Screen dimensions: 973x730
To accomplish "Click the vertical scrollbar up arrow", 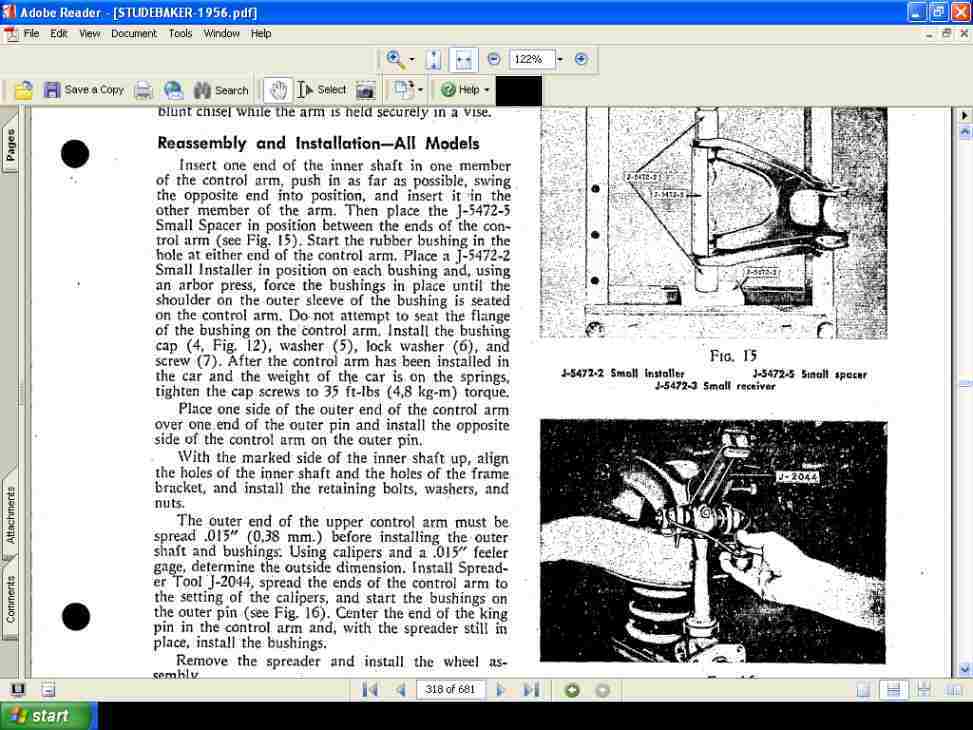I will (965, 132).
